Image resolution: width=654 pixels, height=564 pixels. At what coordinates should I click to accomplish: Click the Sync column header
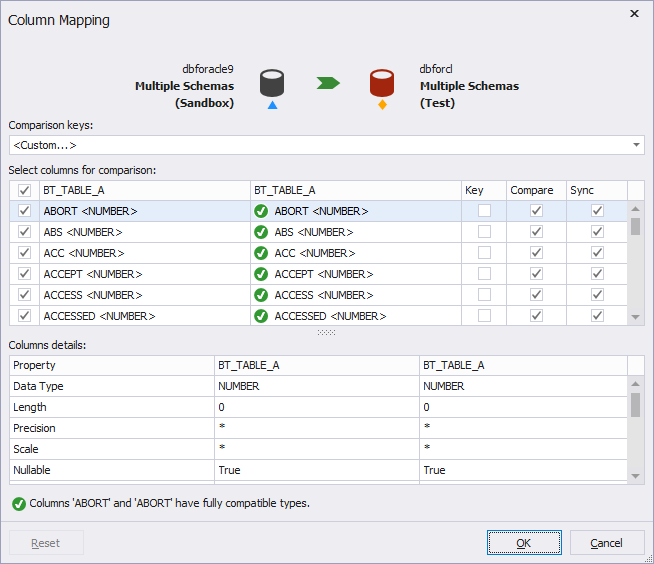(x=597, y=190)
